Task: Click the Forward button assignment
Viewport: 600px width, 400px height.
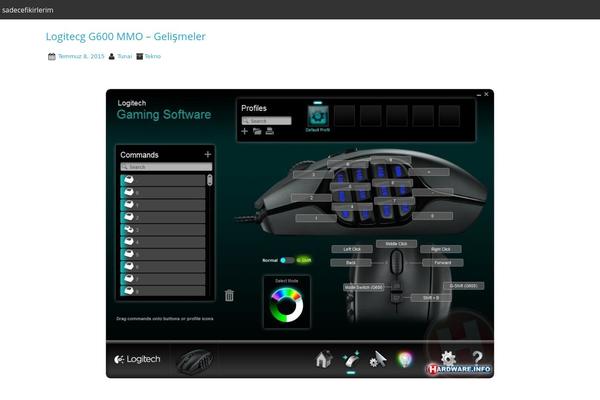Action: tap(443, 263)
